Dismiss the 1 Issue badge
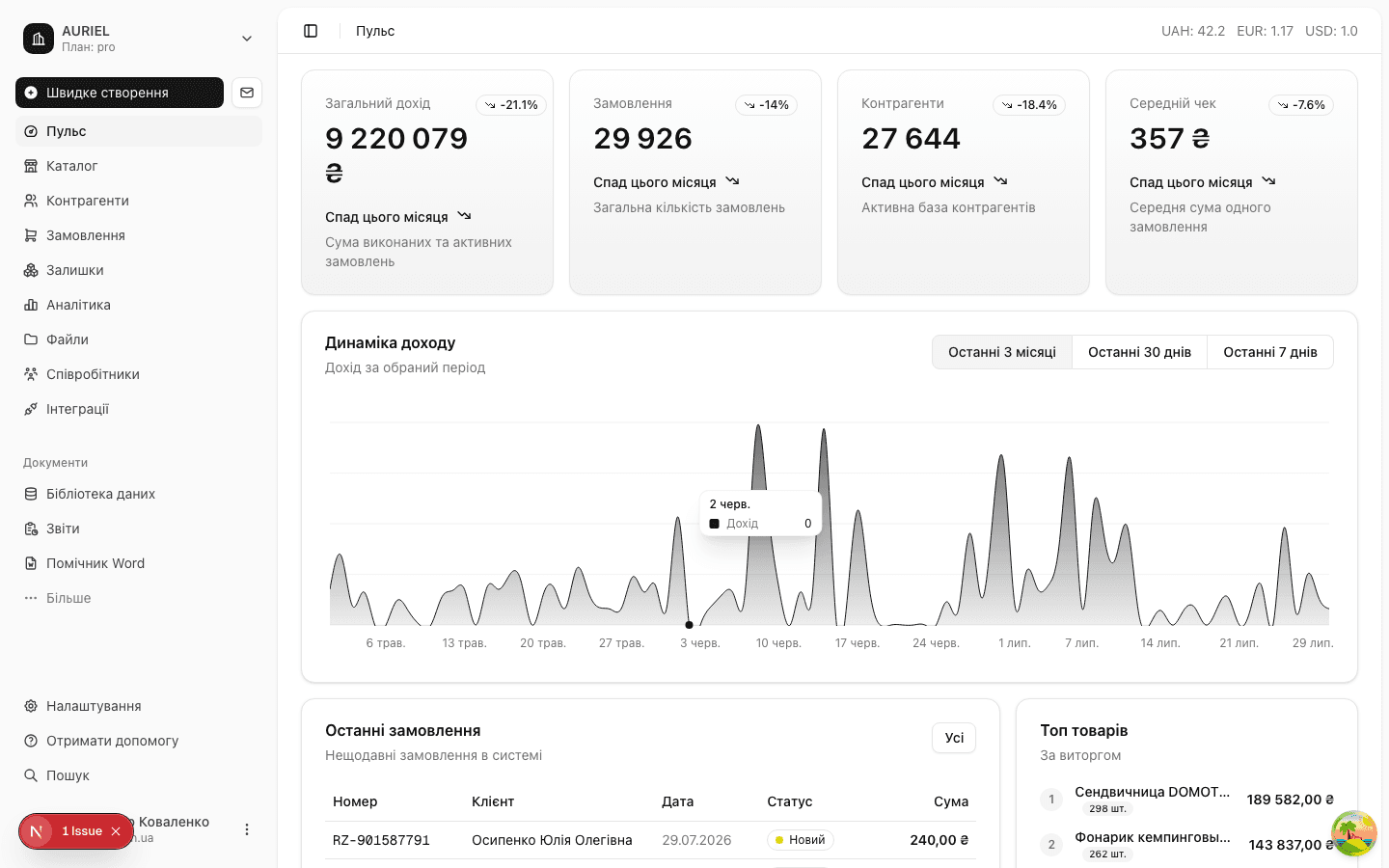Viewport: 1389px width, 868px height. point(116,831)
